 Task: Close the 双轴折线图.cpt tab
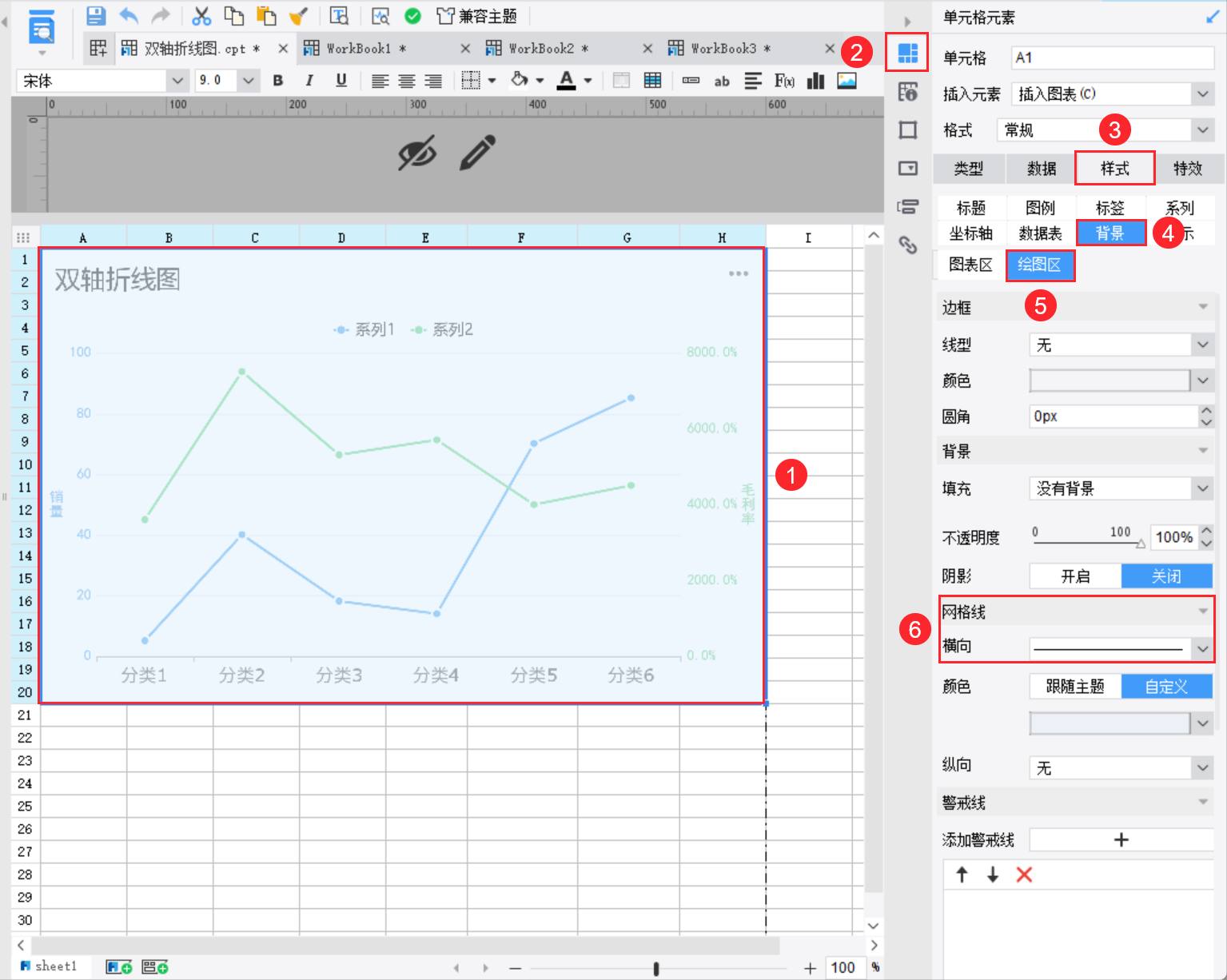point(283,49)
